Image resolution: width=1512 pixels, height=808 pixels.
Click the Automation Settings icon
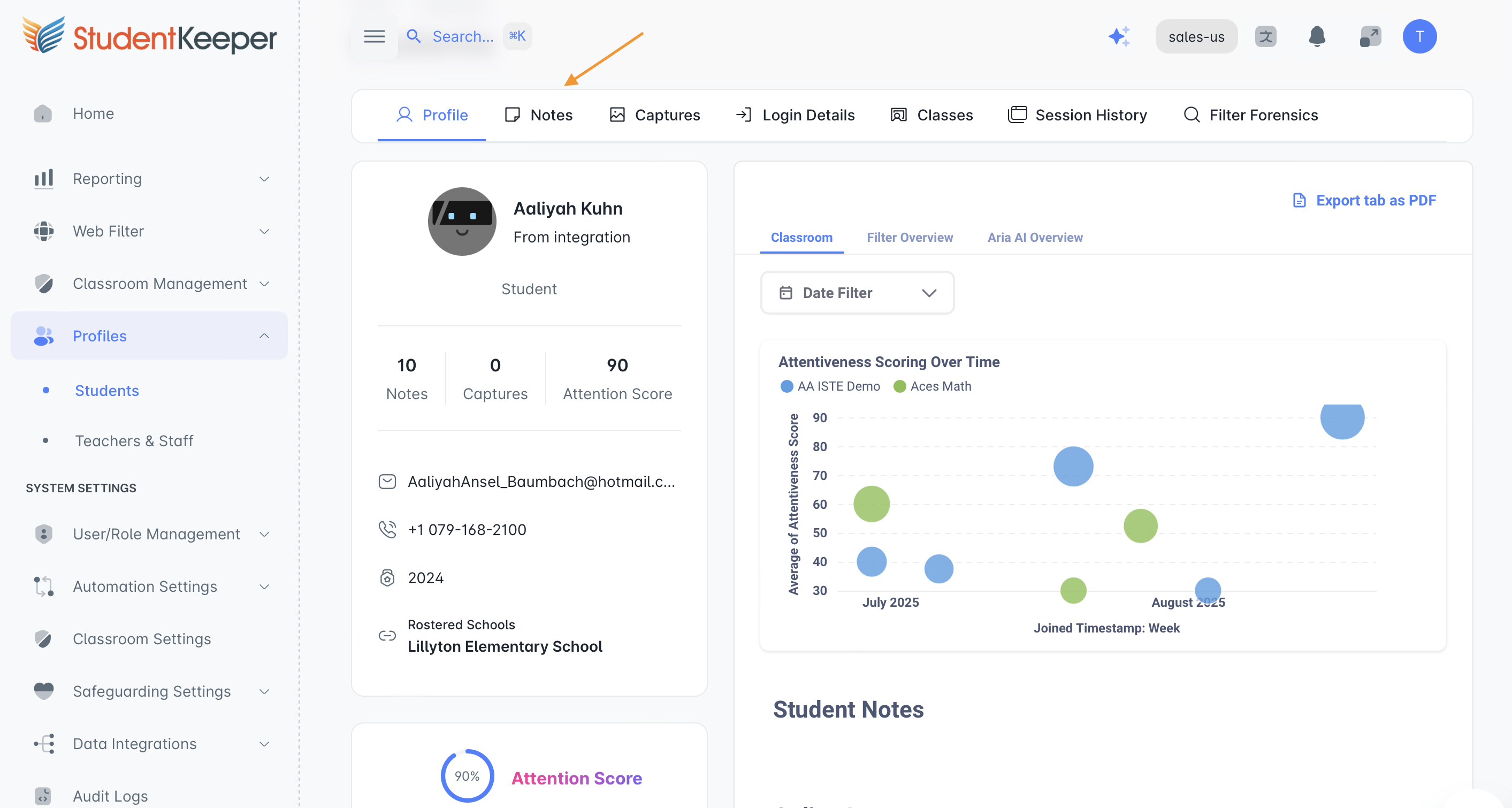pos(43,586)
